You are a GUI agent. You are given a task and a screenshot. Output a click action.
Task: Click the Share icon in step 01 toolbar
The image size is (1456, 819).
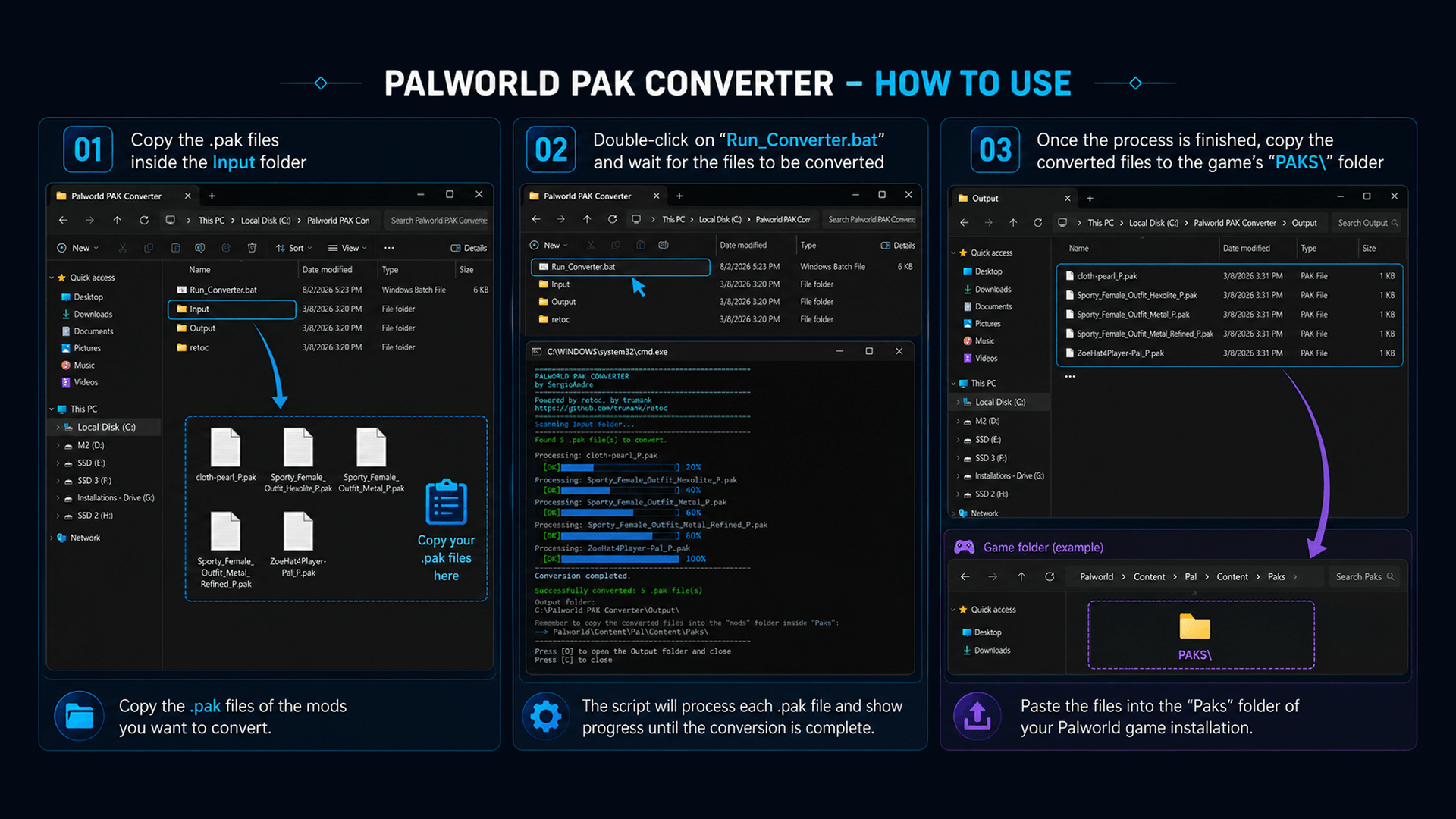(226, 248)
